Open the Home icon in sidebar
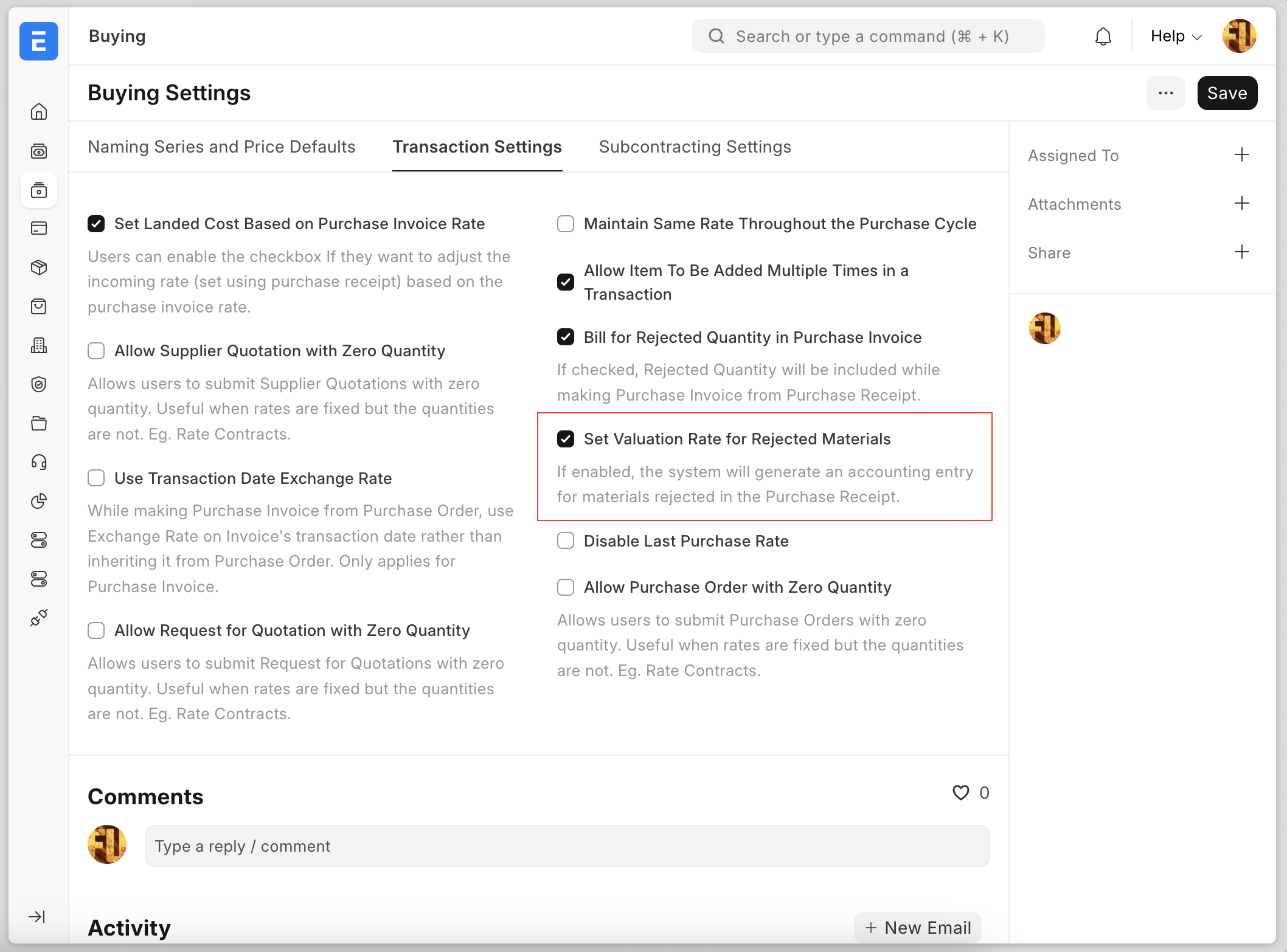The height and width of the screenshot is (952, 1287). click(39, 112)
